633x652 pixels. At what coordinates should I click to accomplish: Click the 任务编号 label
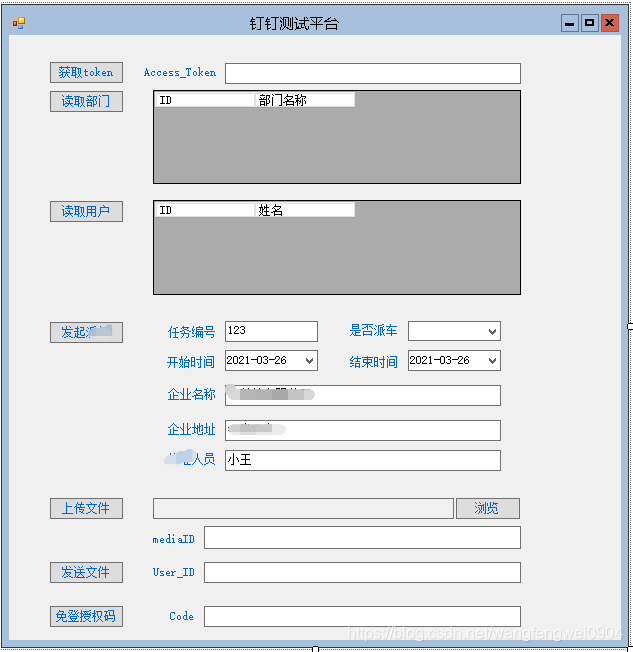[x=191, y=332]
